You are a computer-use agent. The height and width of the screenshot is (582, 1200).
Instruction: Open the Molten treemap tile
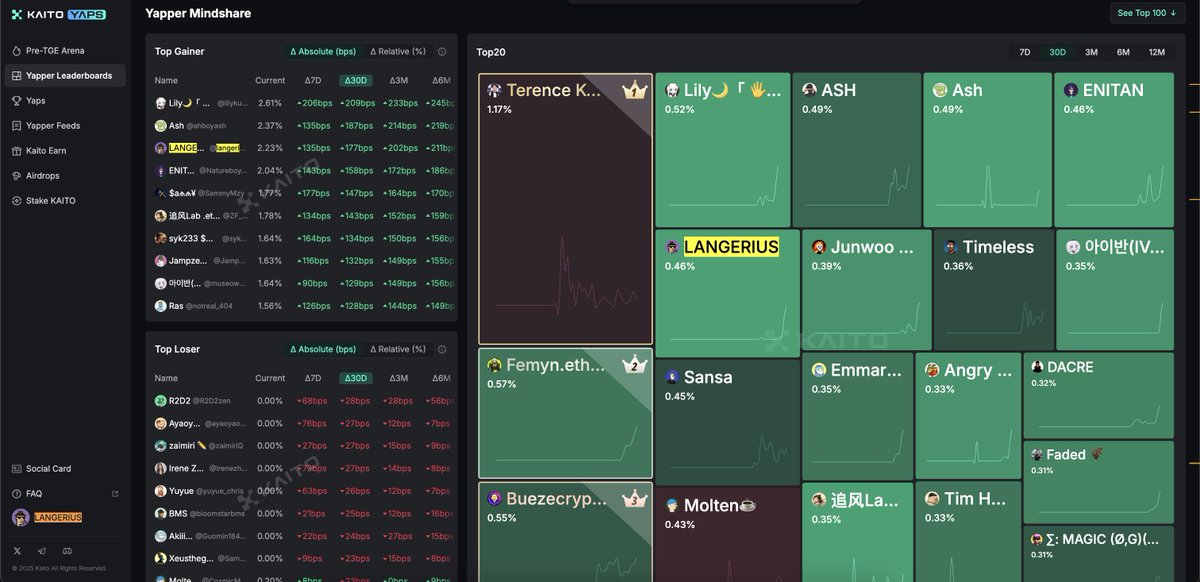click(727, 535)
